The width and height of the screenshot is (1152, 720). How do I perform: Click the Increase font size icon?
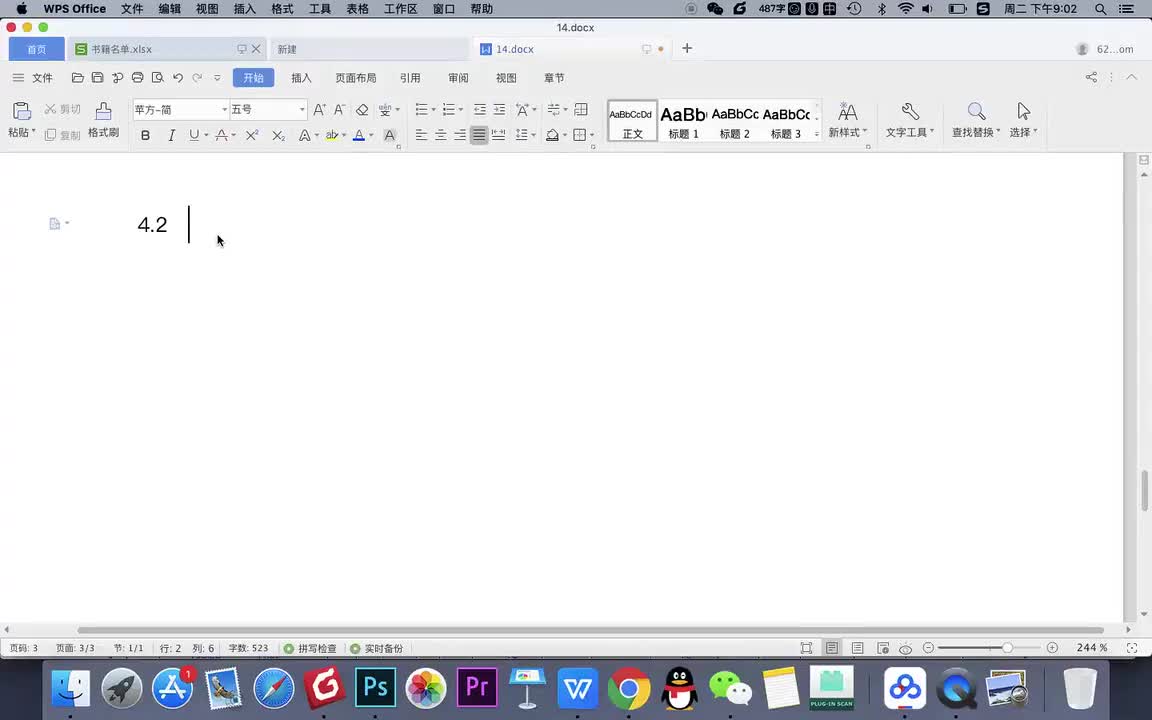click(x=319, y=109)
